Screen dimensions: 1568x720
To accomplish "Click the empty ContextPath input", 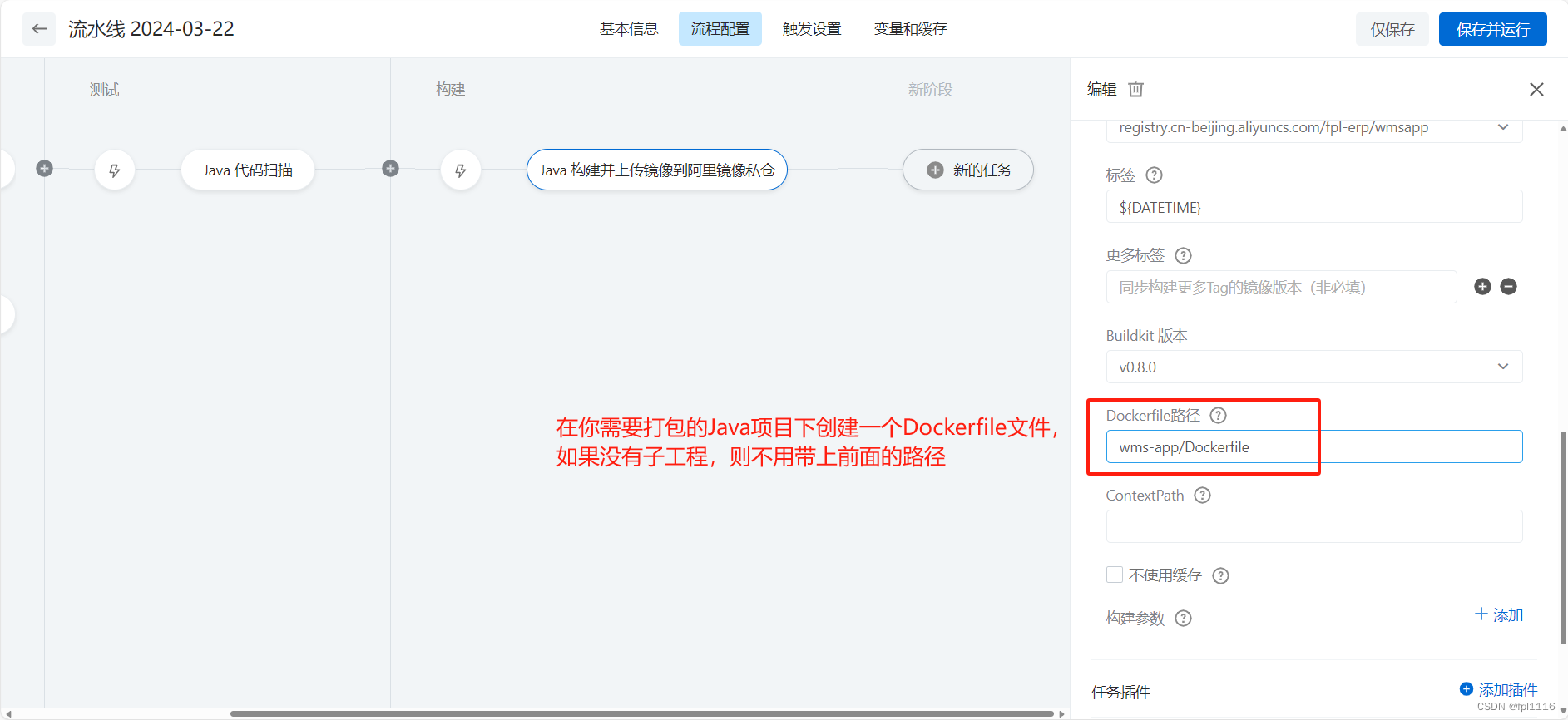I will tap(1314, 526).
